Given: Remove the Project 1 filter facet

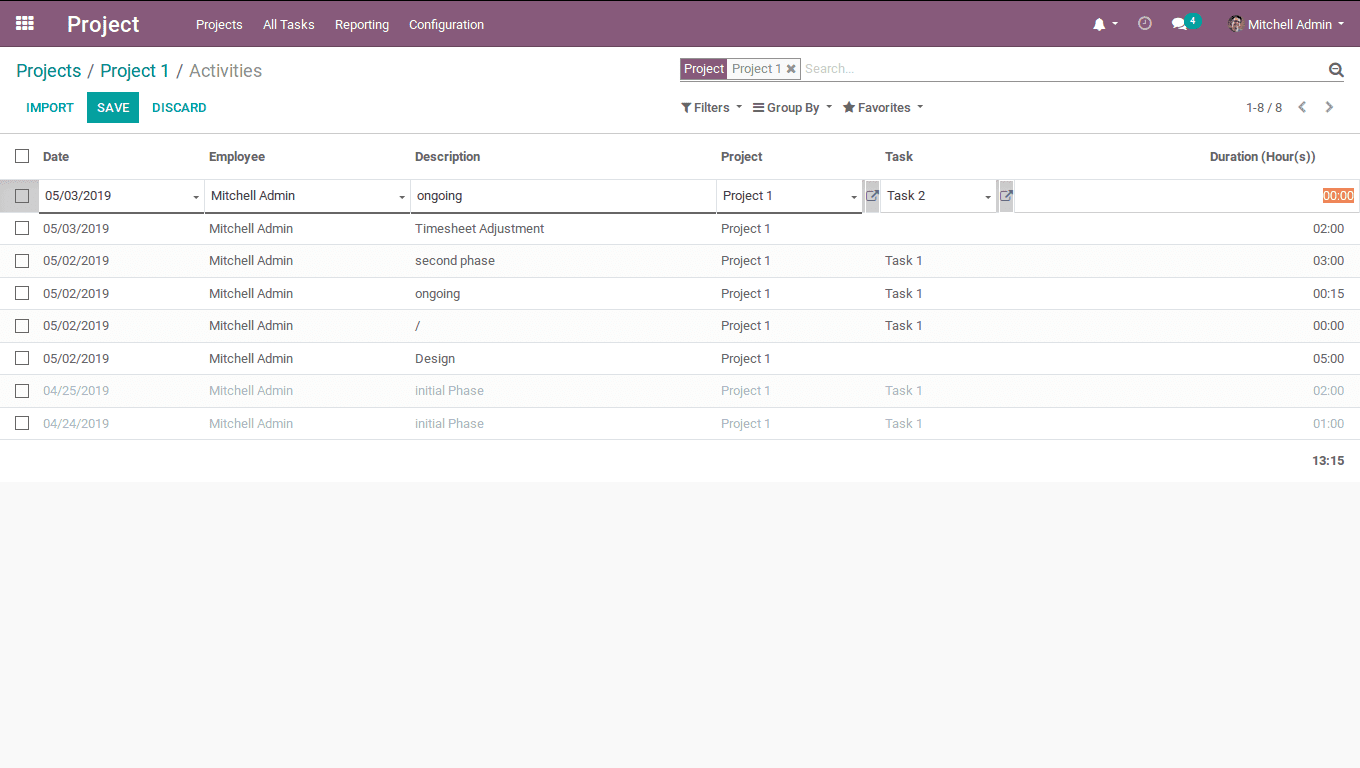Looking at the screenshot, I should click(791, 69).
